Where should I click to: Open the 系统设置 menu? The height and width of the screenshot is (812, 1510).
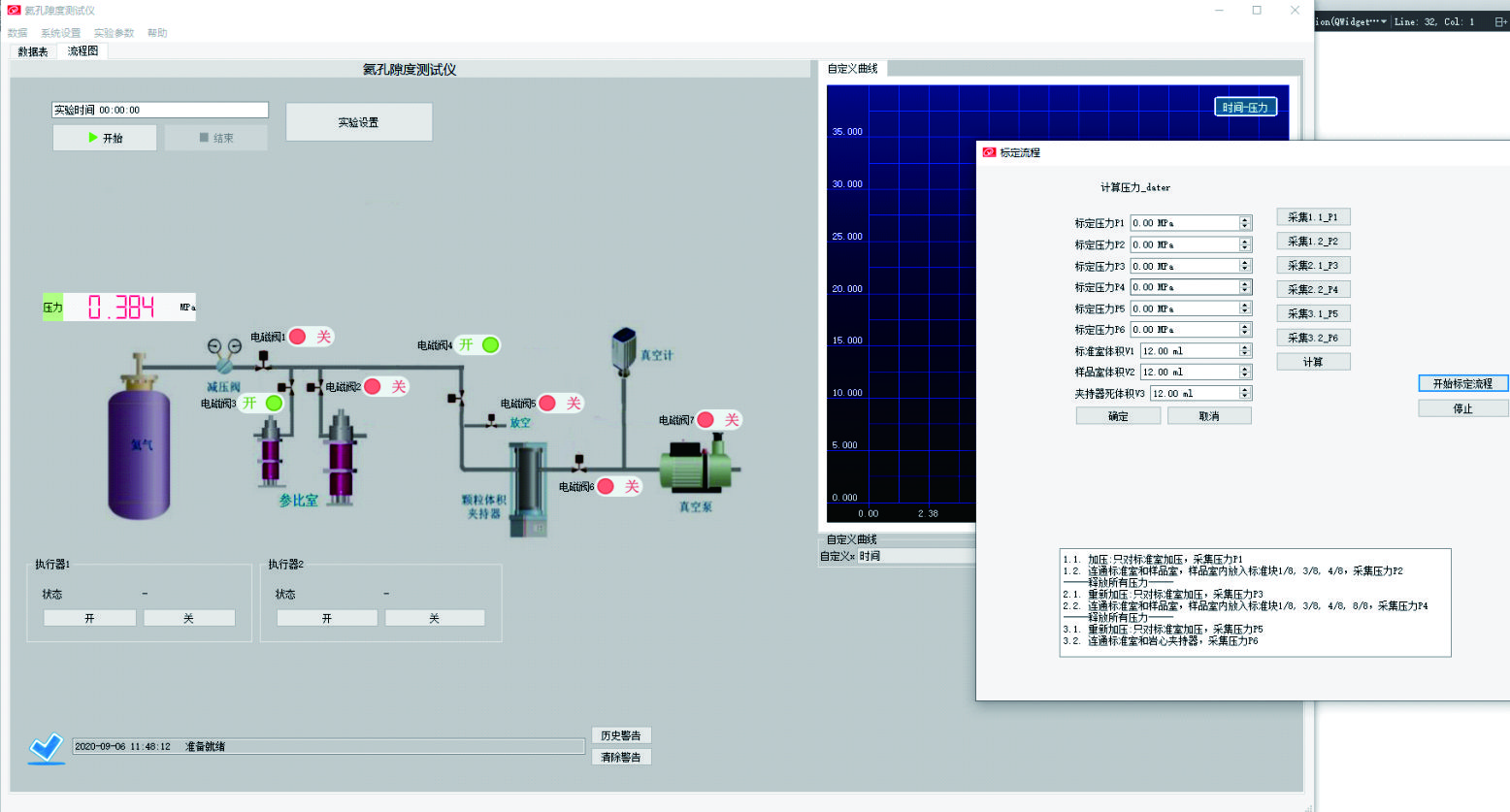click(x=60, y=33)
